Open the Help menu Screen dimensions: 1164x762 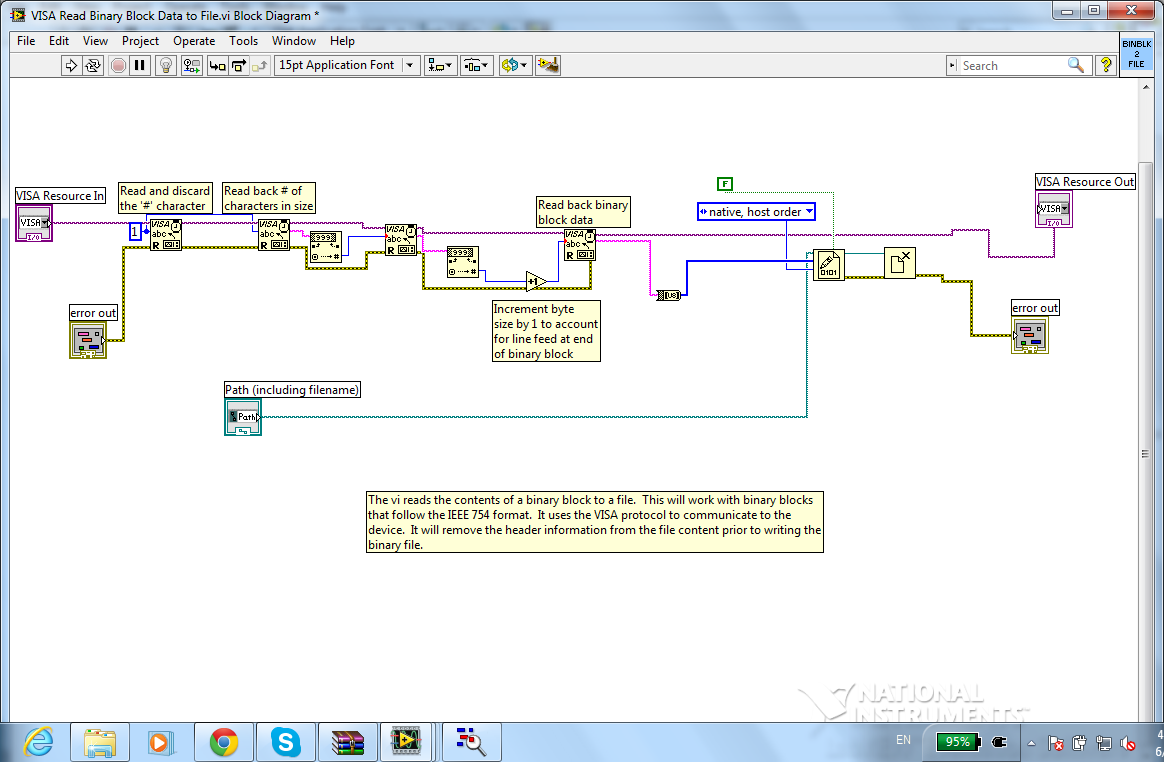(342, 41)
